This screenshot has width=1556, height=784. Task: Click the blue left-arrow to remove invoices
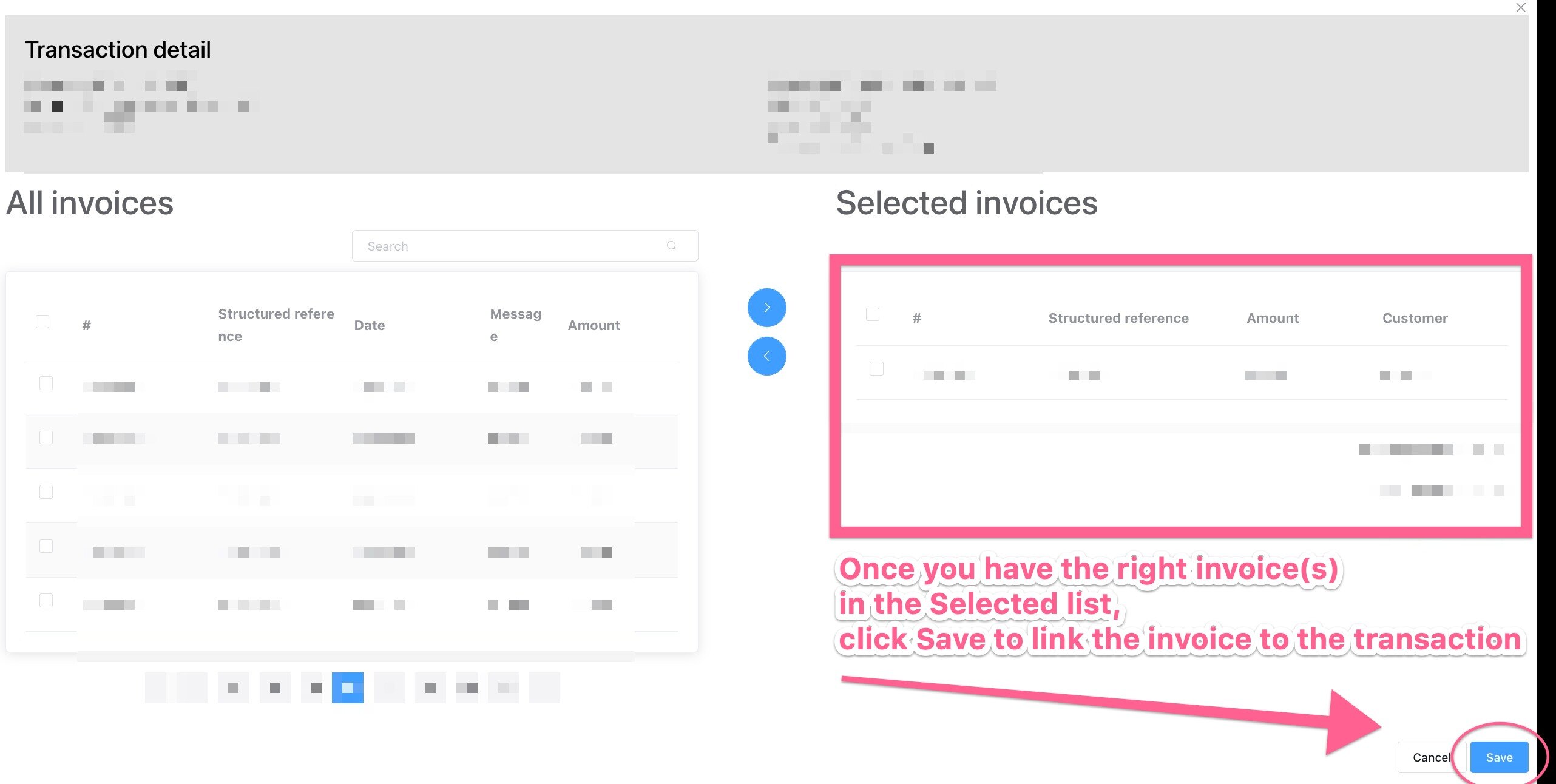coord(766,356)
